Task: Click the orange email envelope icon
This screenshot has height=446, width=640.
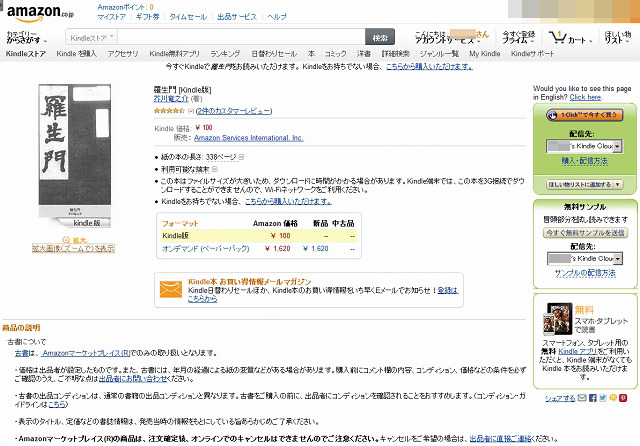Action: click(171, 290)
